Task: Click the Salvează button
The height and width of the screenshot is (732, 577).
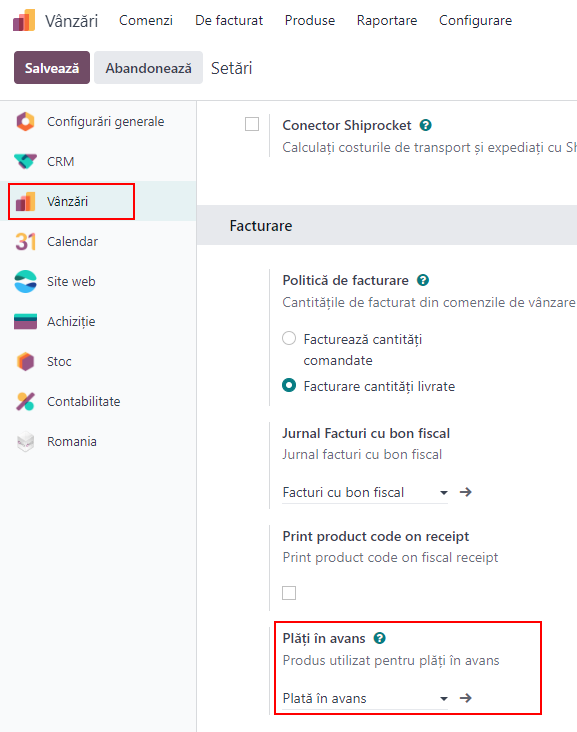Action: coord(52,68)
